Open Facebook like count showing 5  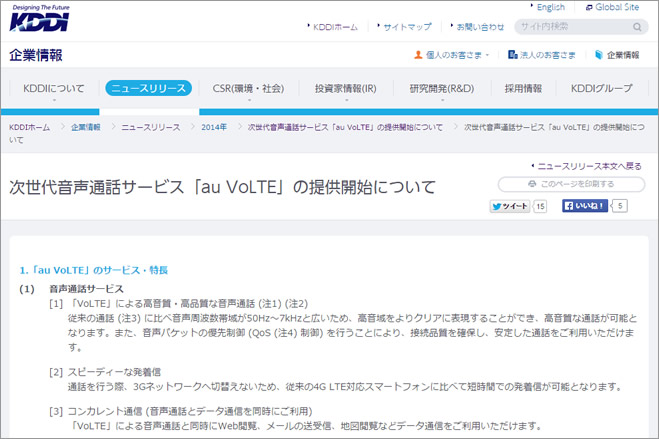[619, 206]
